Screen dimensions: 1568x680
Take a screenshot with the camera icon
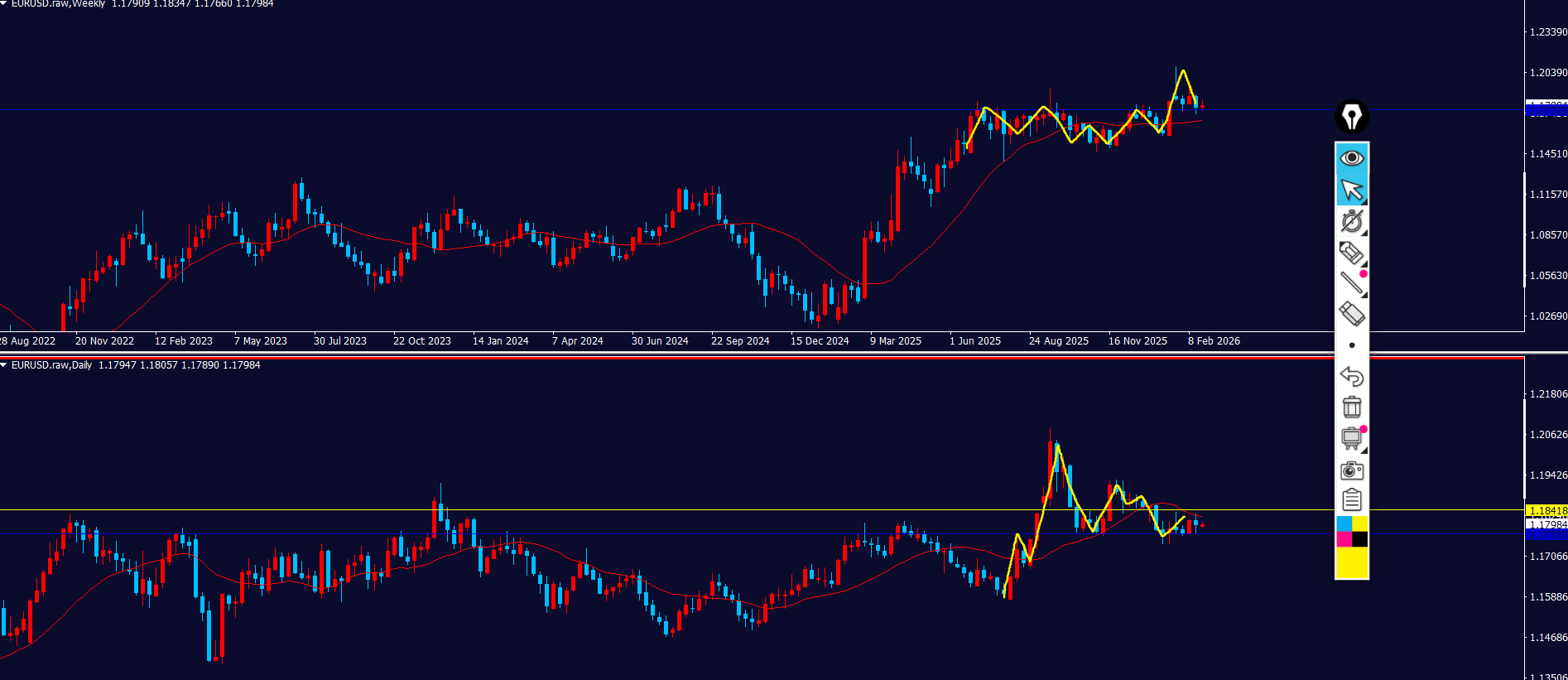pyautogui.click(x=1351, y=470)
